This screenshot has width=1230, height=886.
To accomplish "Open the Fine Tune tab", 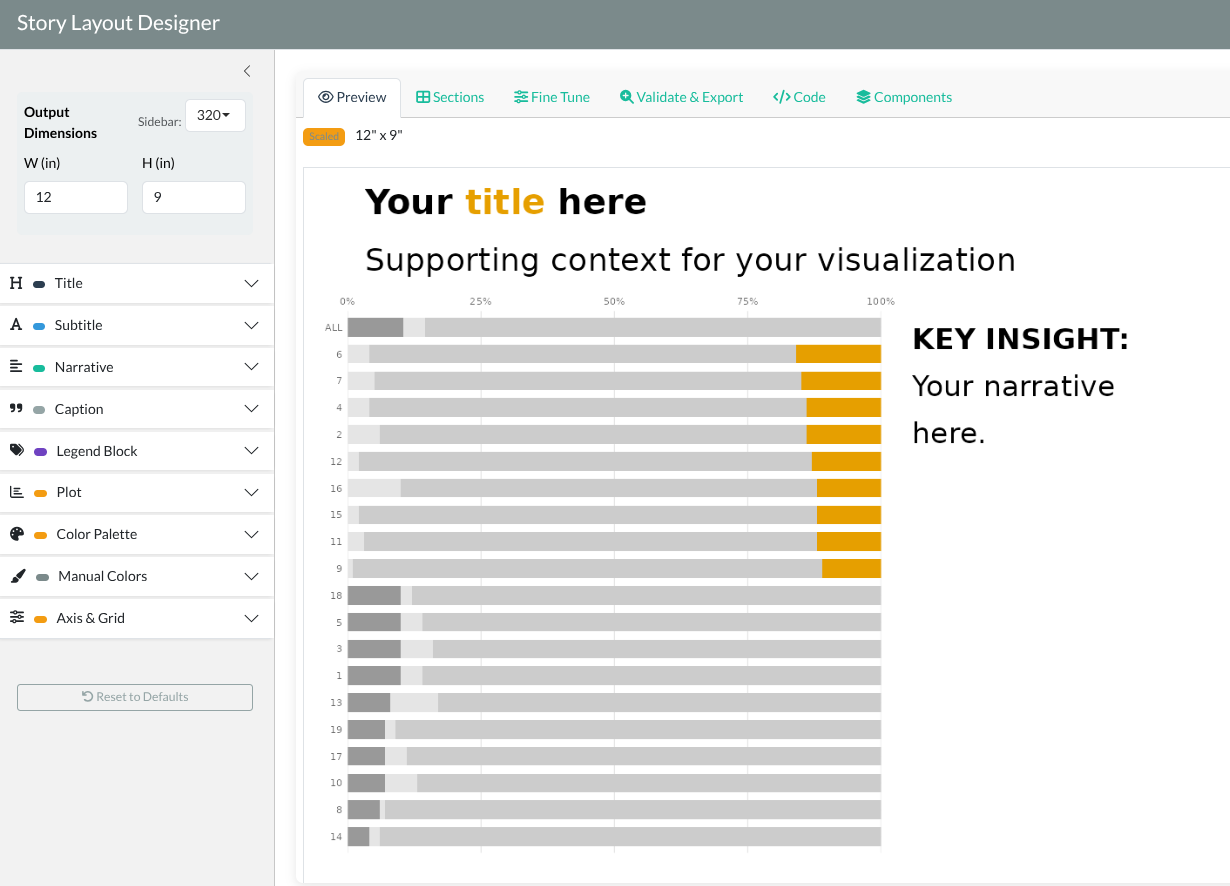I will click(552, 97).
